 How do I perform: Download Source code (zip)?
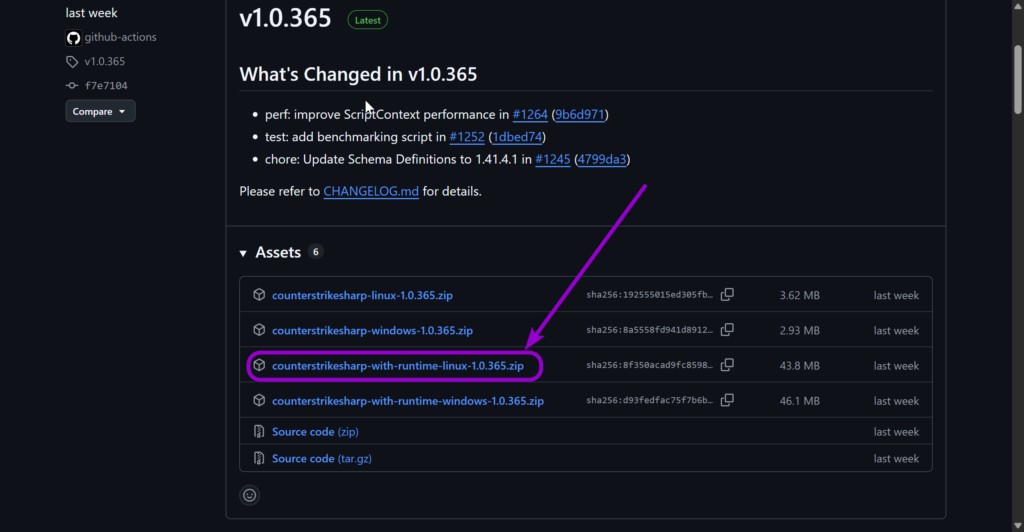[315, 431]
